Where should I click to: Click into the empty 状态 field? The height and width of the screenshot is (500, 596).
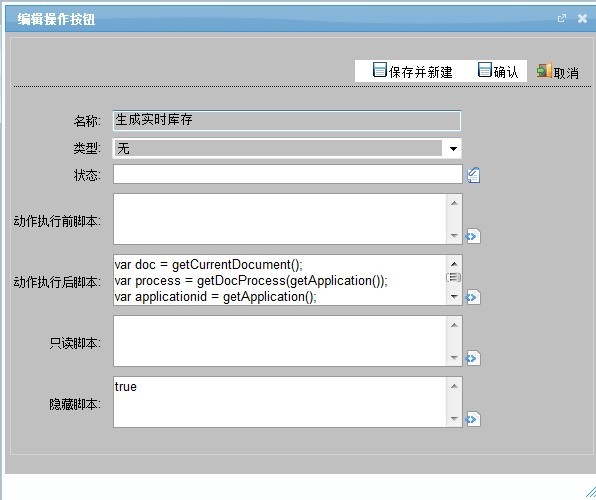point(287,174)
